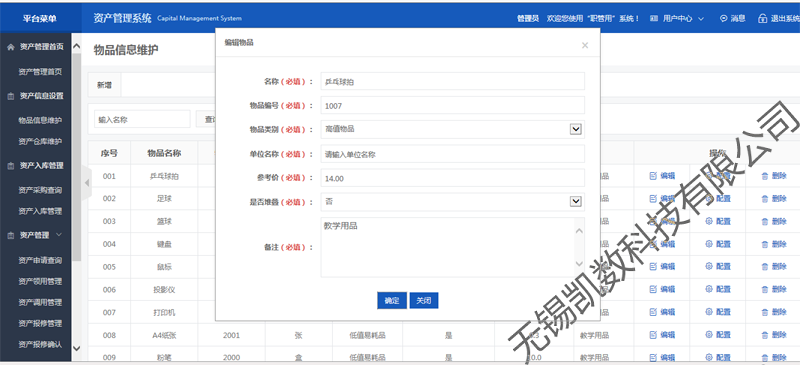
Task: Click sidebar scrollbar up arrow
Action: tap(77, 46)
